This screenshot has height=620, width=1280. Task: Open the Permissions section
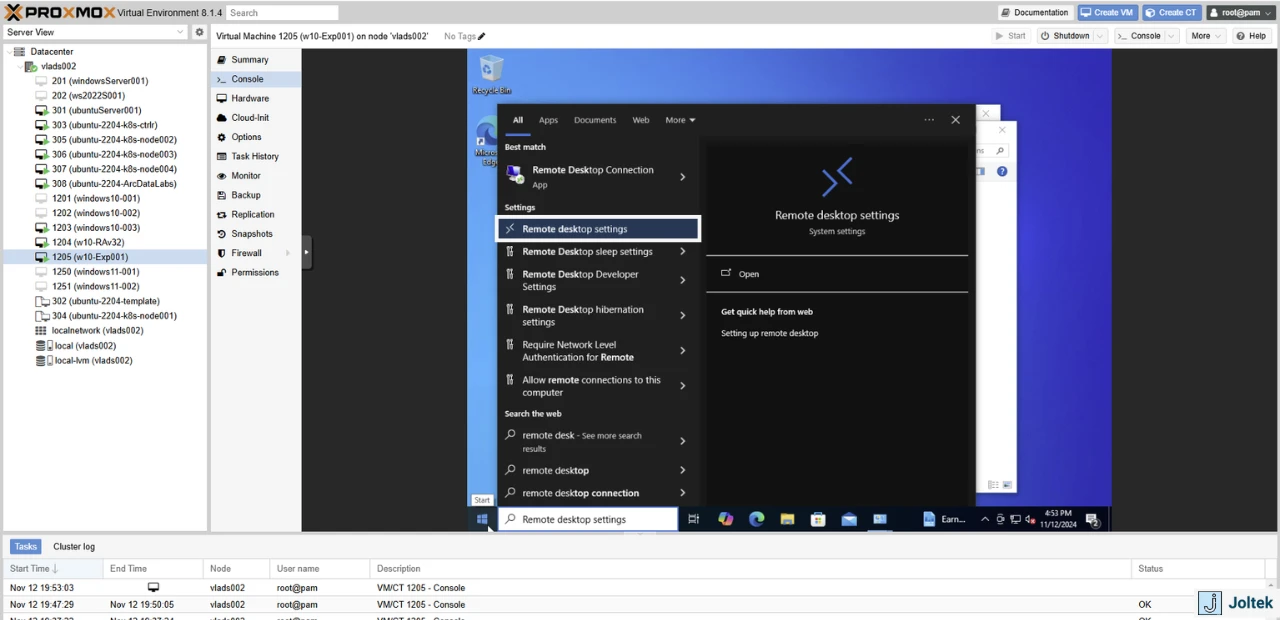click(x=255, y=272)
